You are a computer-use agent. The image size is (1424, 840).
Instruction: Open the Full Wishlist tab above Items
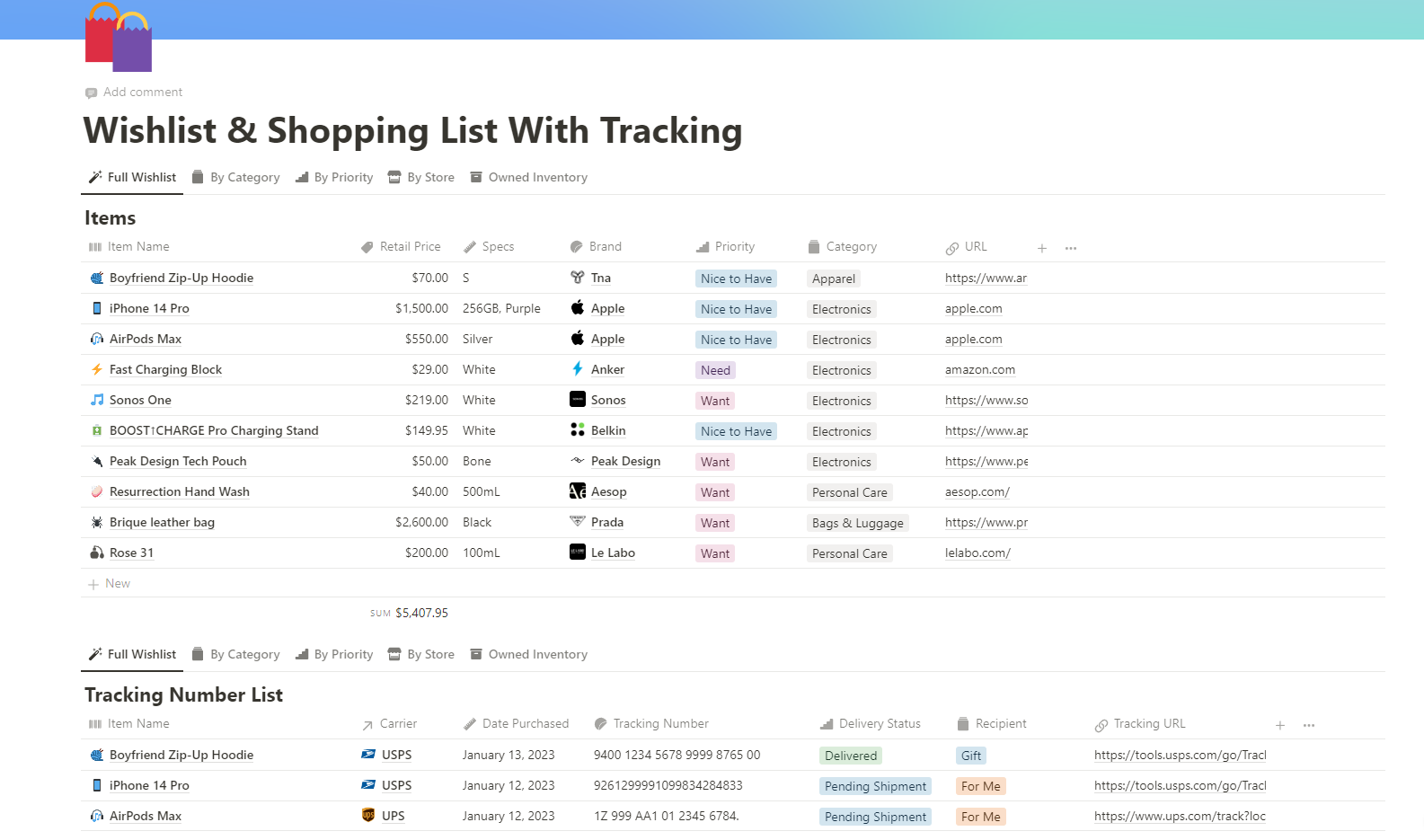pos(132,177)
